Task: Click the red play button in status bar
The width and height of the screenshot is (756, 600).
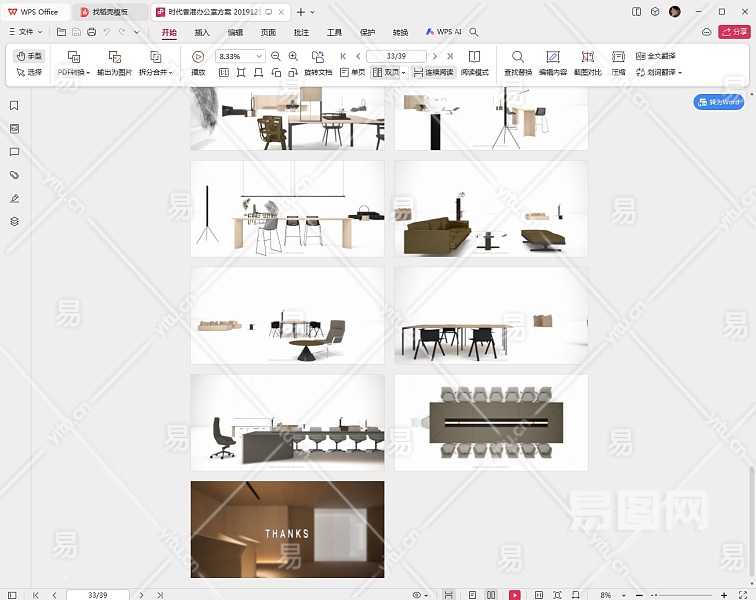Action: tap(514, 595)
